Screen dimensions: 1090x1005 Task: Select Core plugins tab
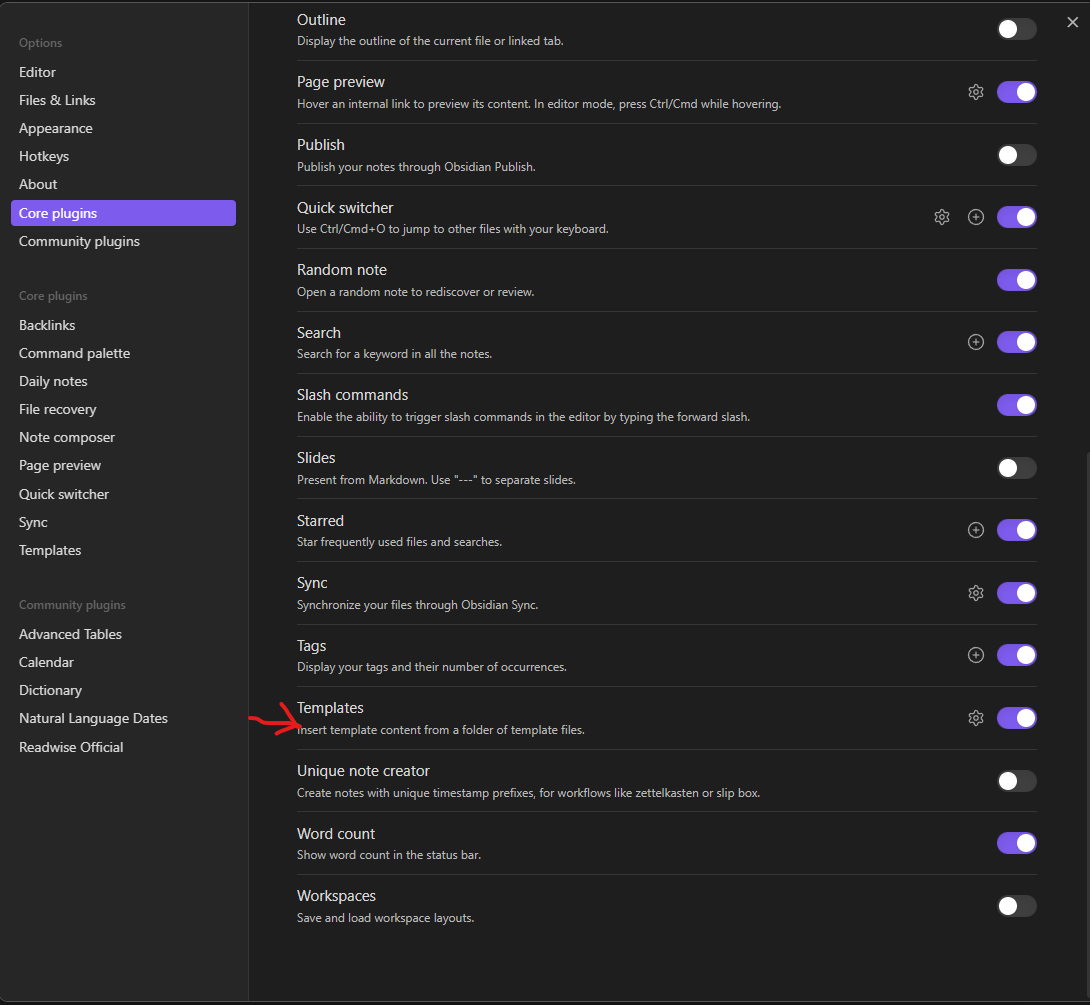(x=123, y=213)
